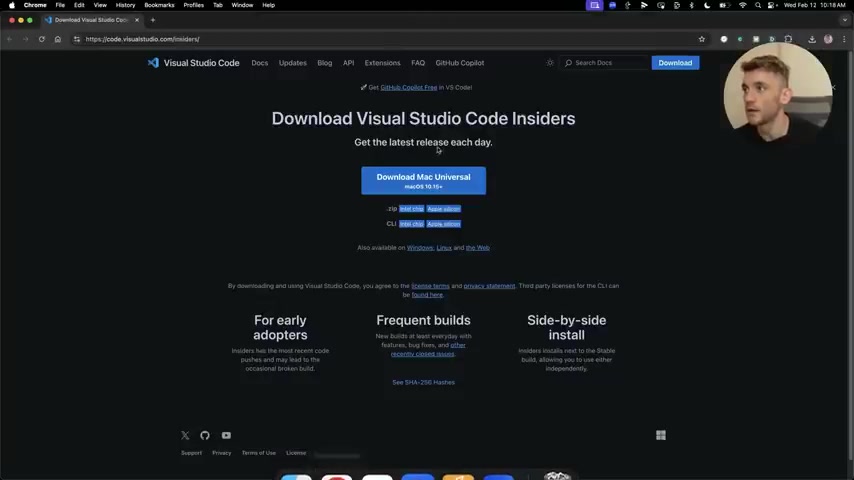Screen dimensions: 854x480
Task: Open the recently closed issues link
Action: (x=423, y=354)
